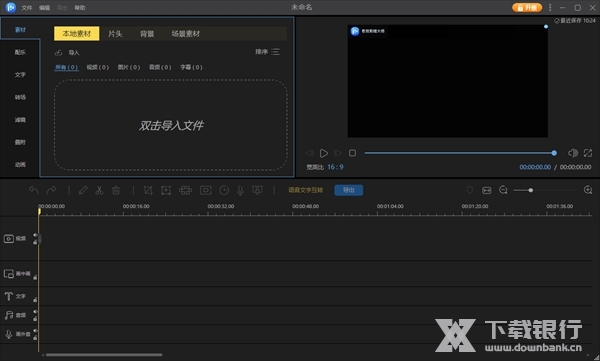Click the music note audio track icon
600x361 pixels.
(x=8, y=315)
